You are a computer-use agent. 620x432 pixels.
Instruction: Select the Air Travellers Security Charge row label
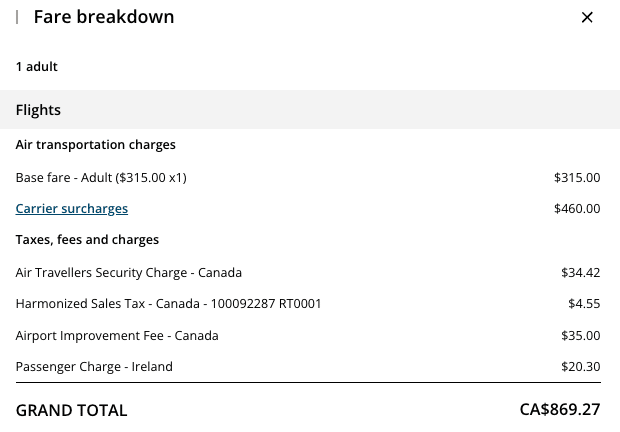129,272
